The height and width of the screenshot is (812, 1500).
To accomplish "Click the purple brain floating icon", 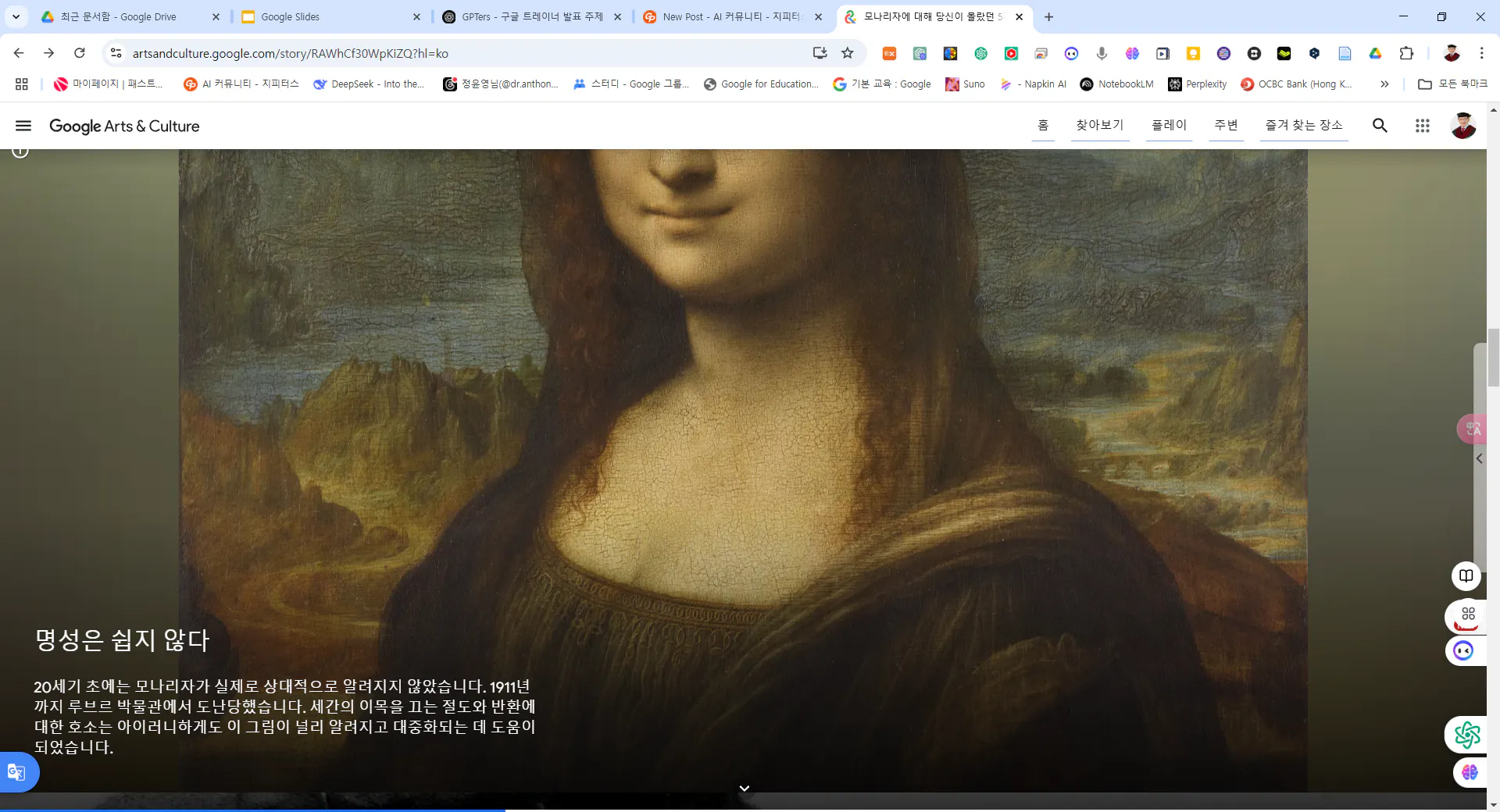I will [1470, 772].
